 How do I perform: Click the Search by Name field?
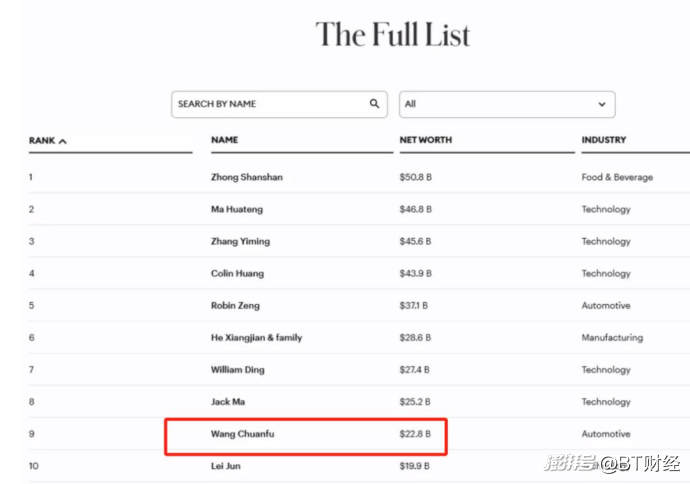pos(268,104)
